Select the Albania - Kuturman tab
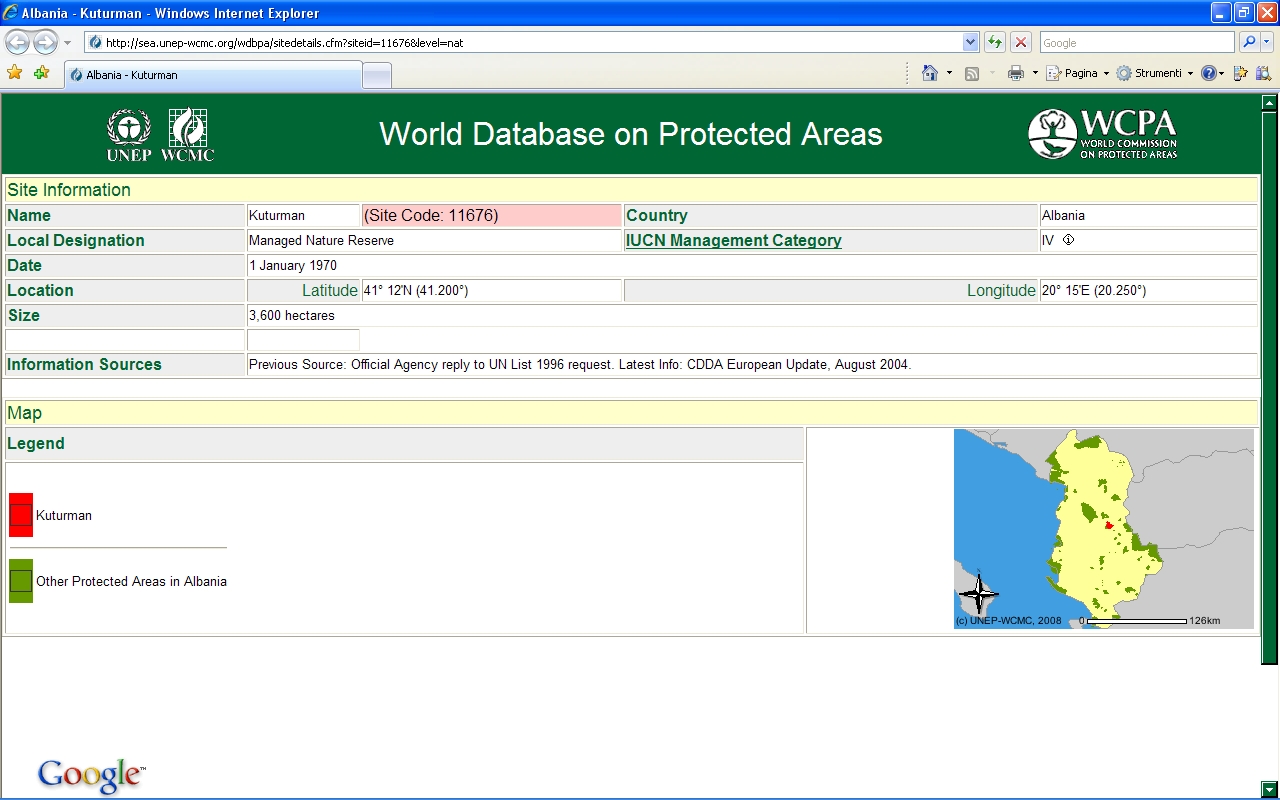 (x=213, y=75)
